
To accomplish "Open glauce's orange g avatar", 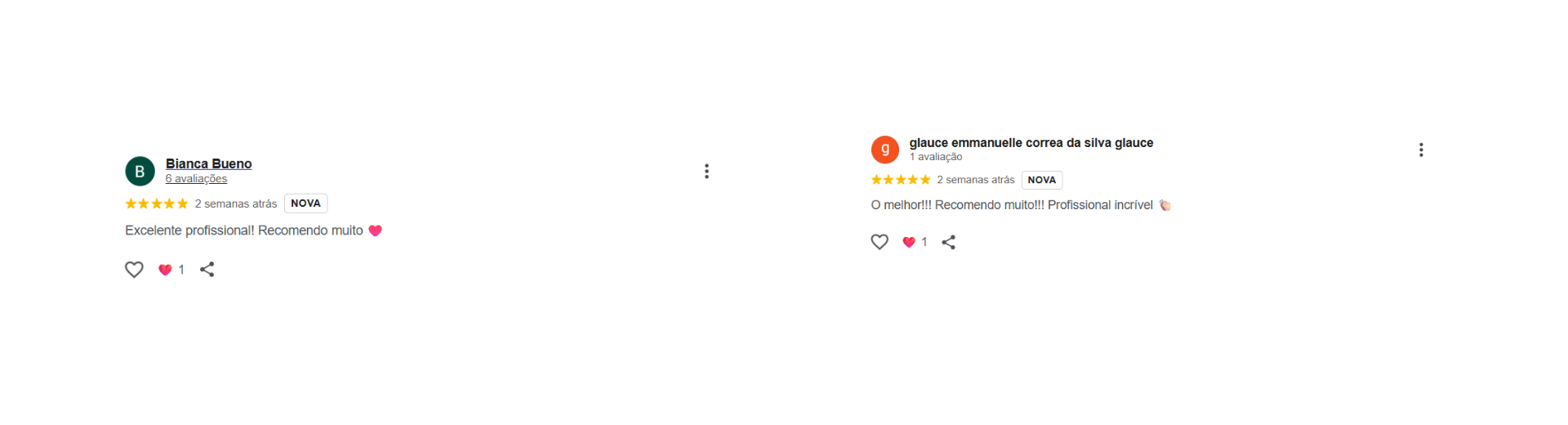I will pyautogui.click(x=885, y=150).
